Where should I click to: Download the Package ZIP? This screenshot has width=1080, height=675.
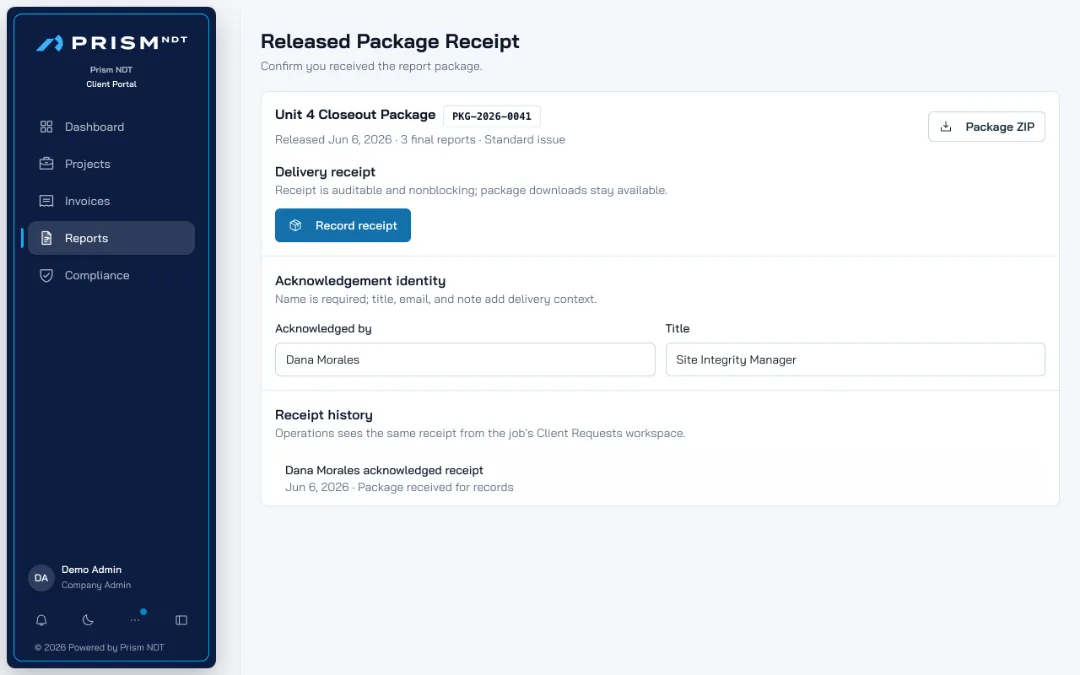pyautogui.click(x=986, y=127)
